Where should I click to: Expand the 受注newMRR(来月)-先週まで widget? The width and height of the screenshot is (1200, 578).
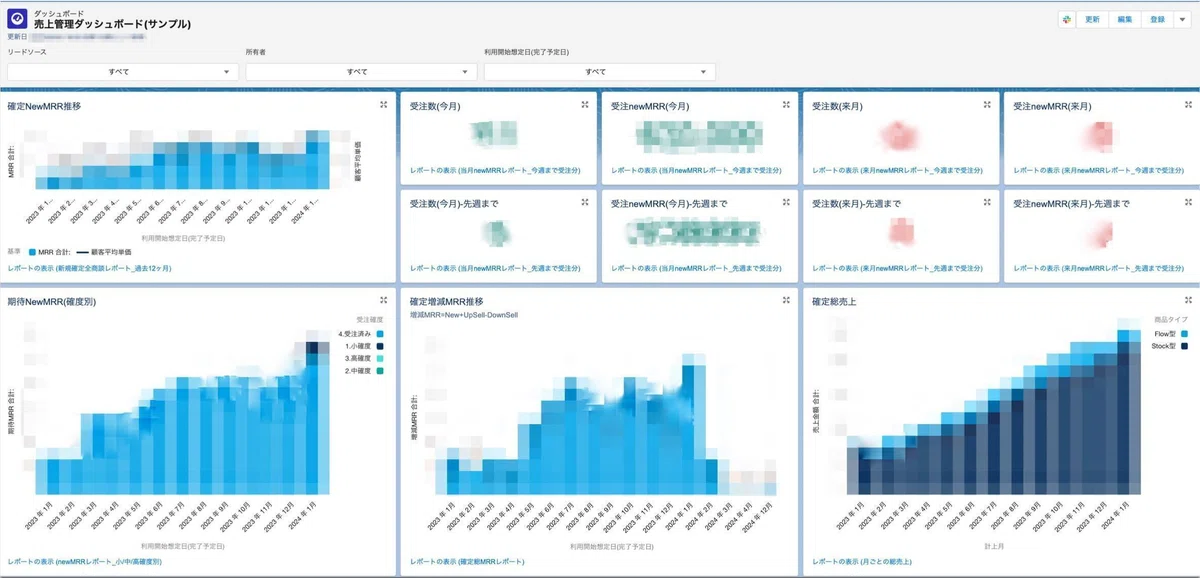click(x=1188, y=203)
